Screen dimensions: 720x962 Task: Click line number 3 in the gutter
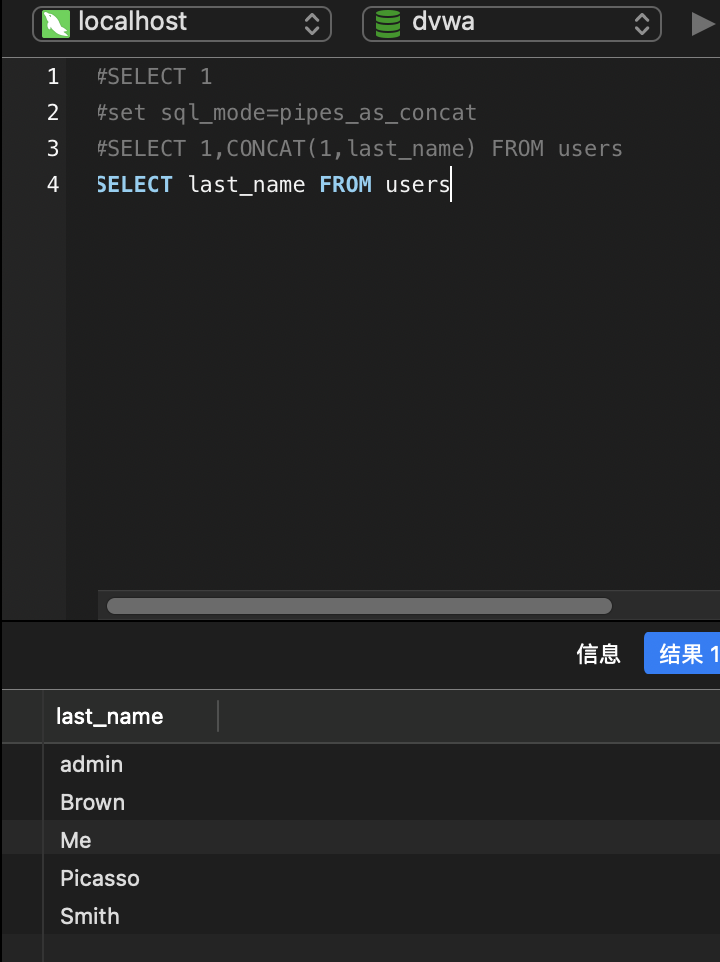pos(53,149)
